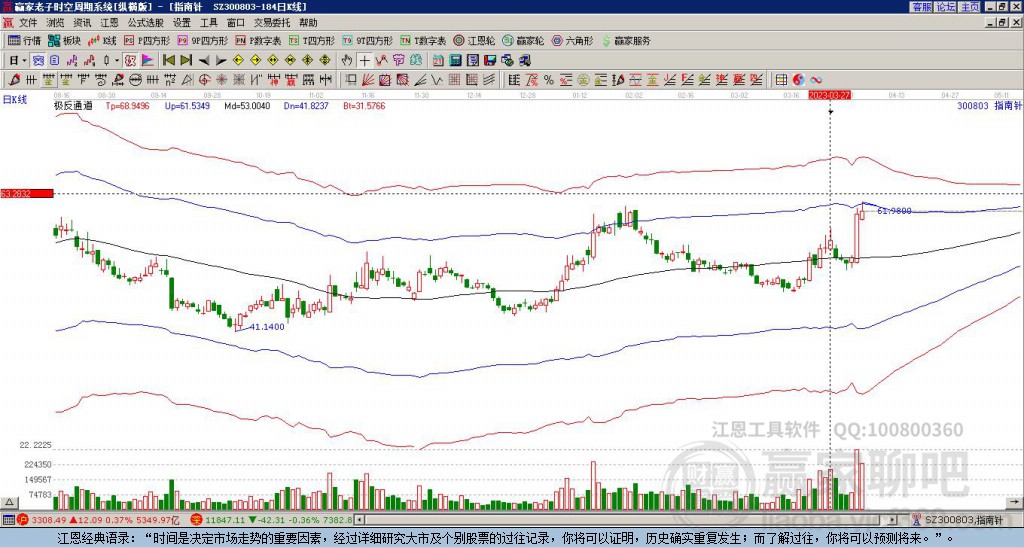Open the T四方形 tool
This screenshot has width=1024, height=548.
click(312, 40)
